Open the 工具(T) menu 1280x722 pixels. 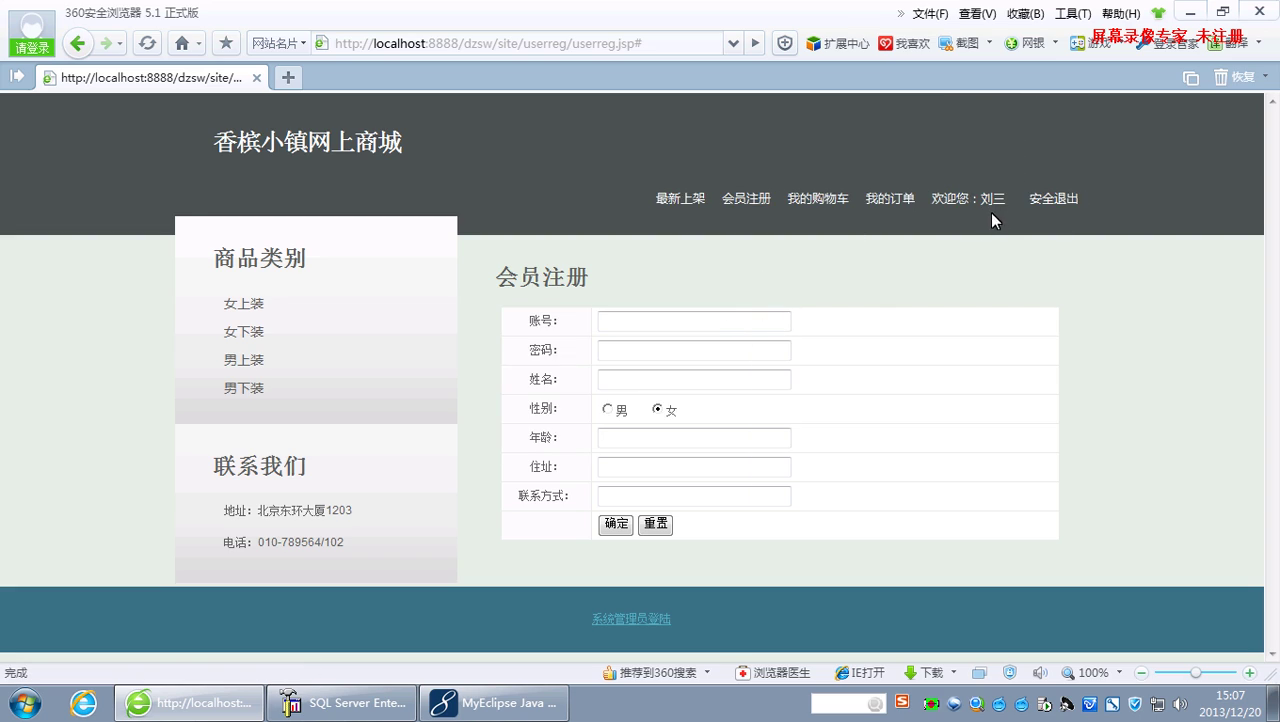pyautogui.click(x=1073, y=14)
